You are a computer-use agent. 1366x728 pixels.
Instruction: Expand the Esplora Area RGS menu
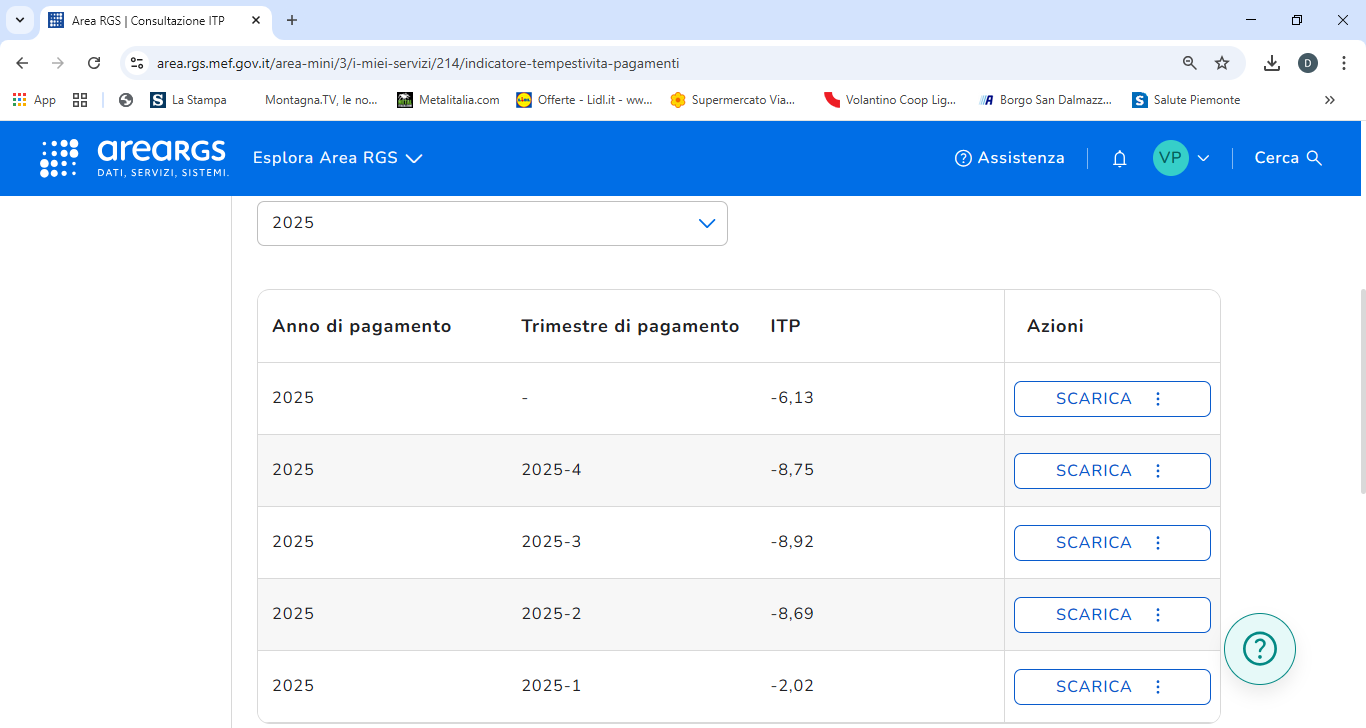point(337,158)
